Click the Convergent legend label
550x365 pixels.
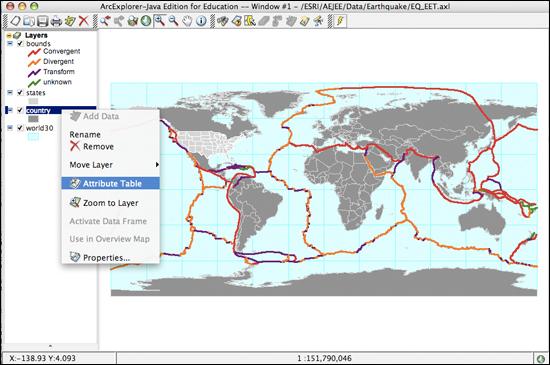62,51
